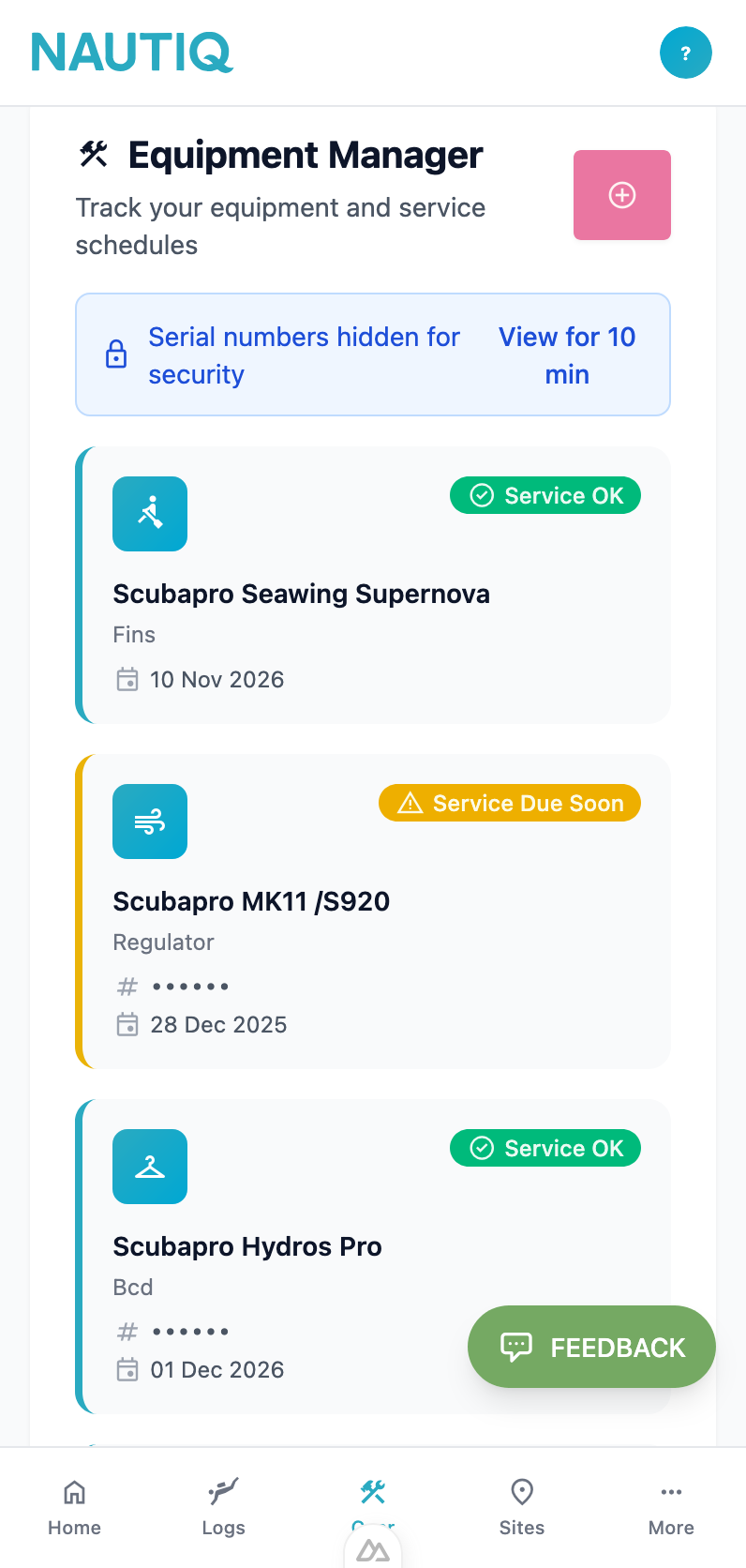746x1568 pixels.
Task: Click hidden serial number dots on Hydros Pro
Action: 190,1332
